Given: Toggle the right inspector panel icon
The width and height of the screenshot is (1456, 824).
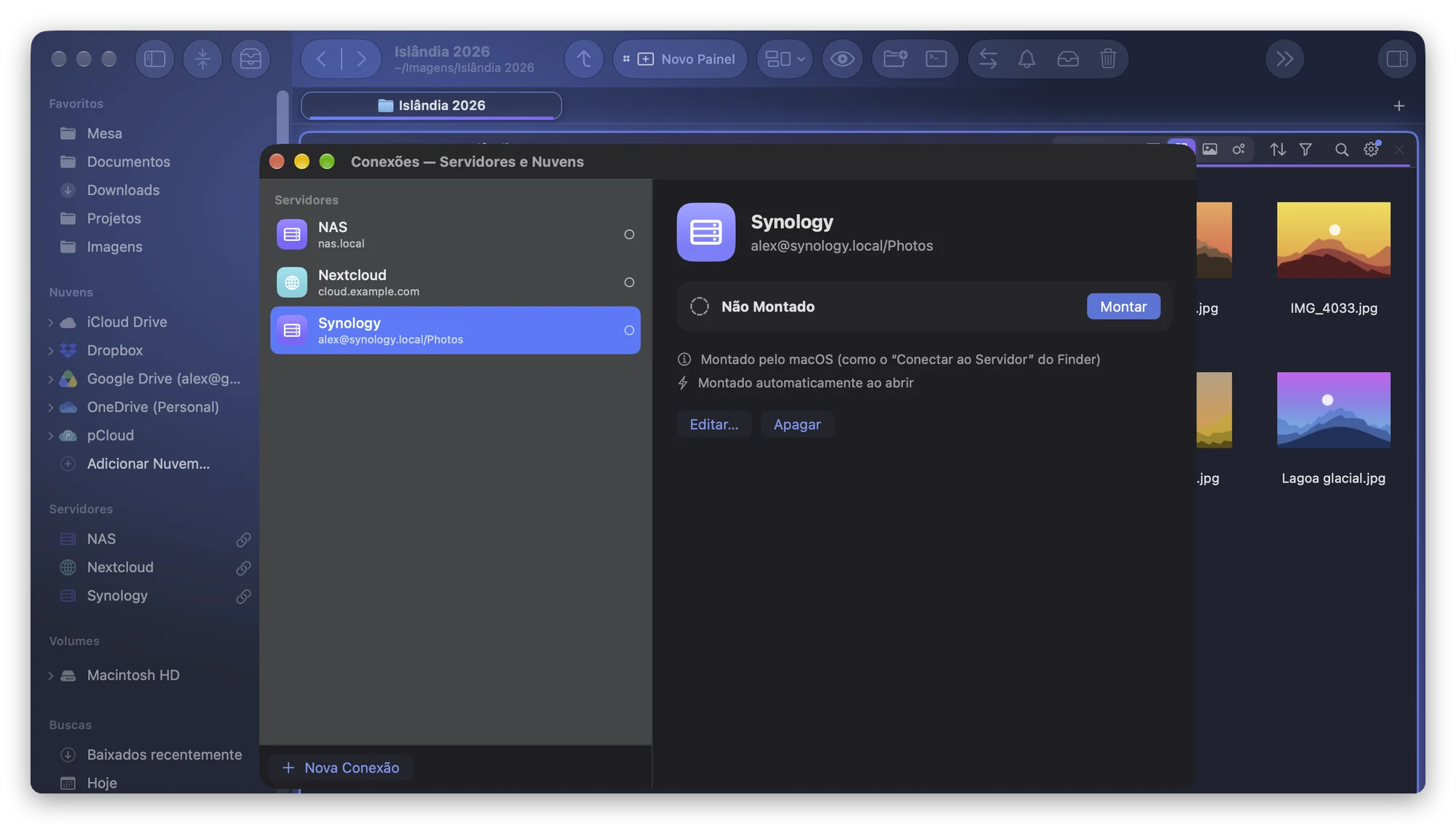Looking at the screenshot, I should [1397, 59].
